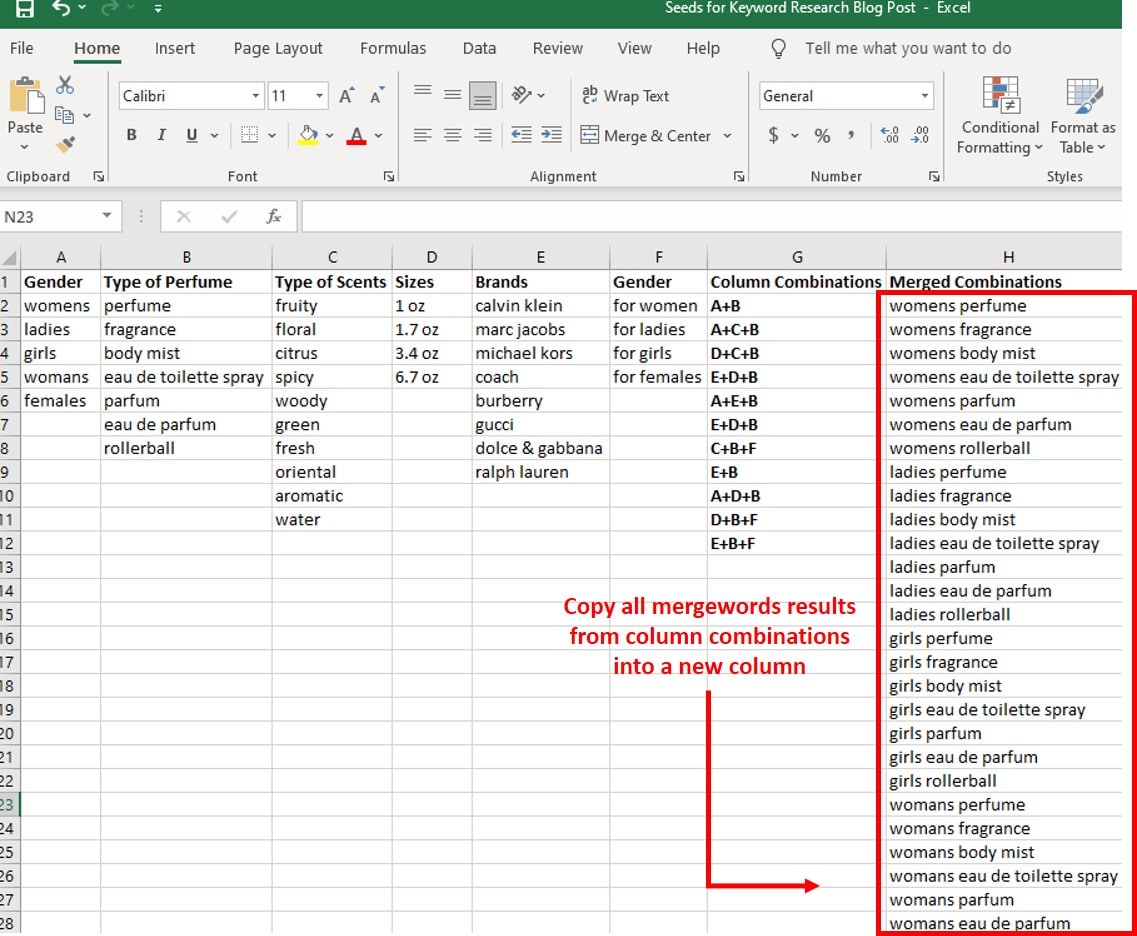Screen dimensions: 1137x936
Task: Open Merge & Center dropdown arrow
Action: 727,136
